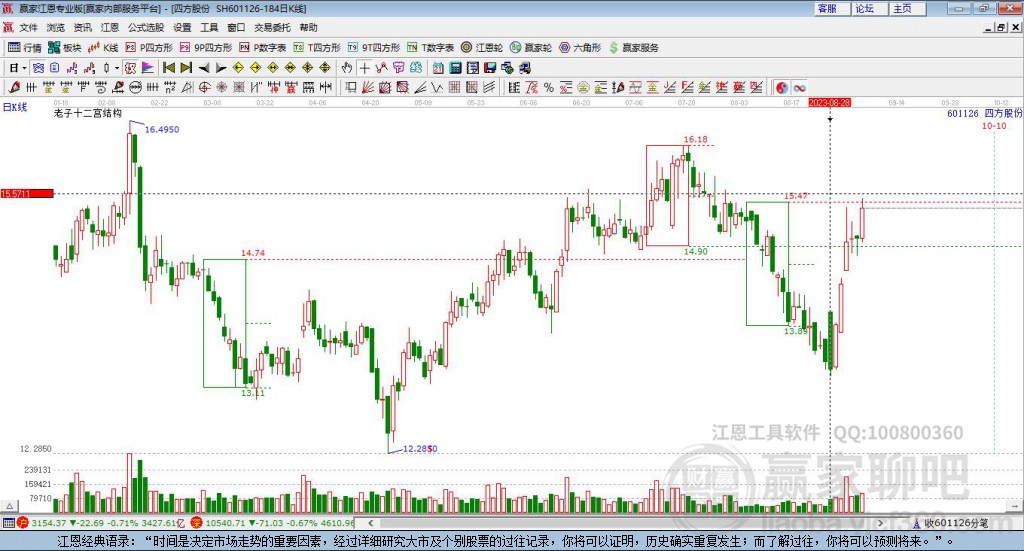This screenshot has height=551, width=1024.
Task: Click the 主页 homepage button
Action: pyautogui.click(x=907, y=8)
